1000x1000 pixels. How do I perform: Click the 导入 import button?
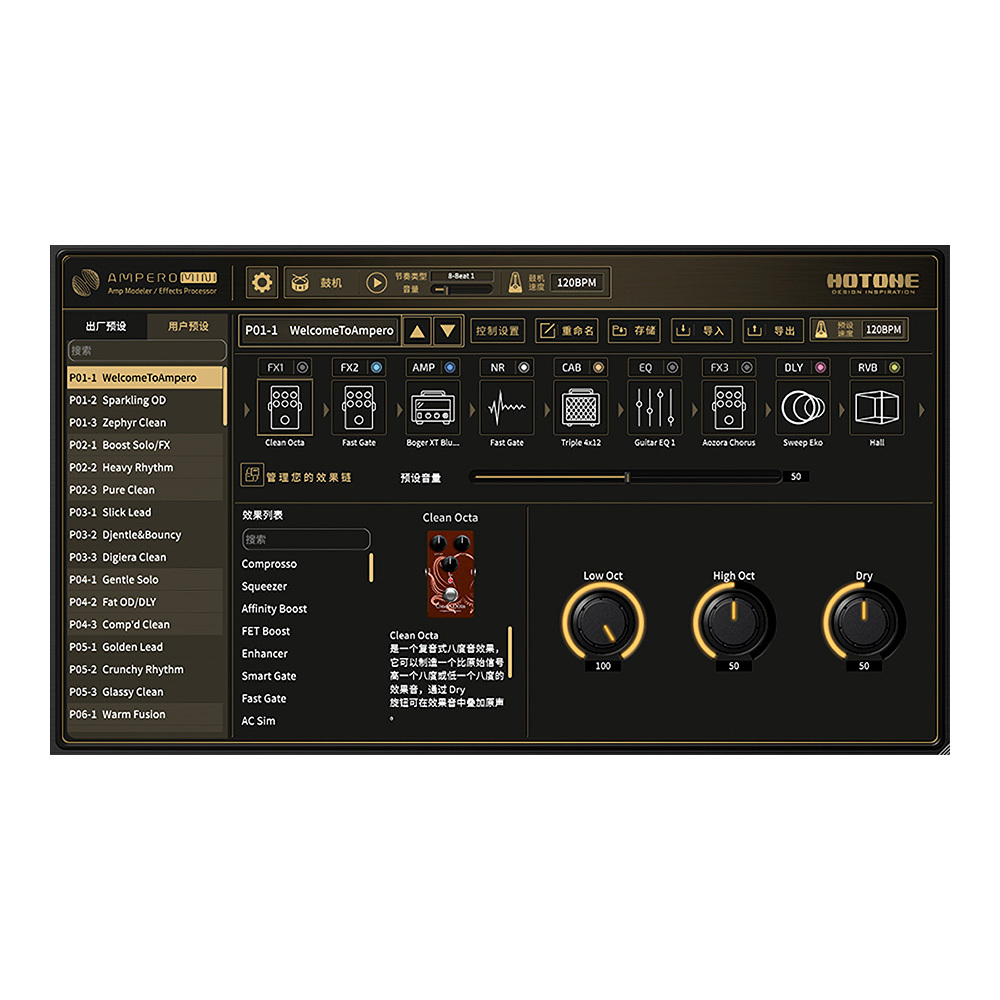point(701,331)
